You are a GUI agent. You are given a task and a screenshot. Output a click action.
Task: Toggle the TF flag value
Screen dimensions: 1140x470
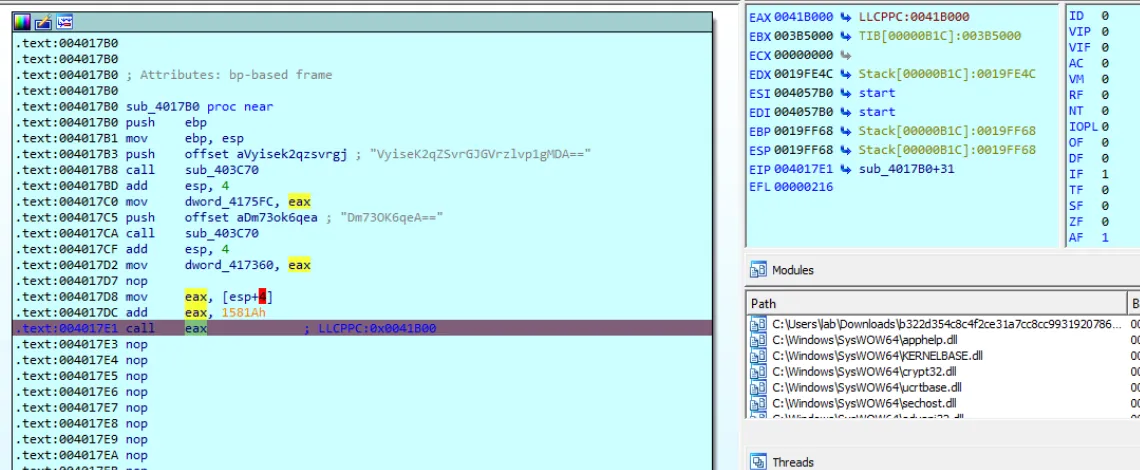(1104, 191)
